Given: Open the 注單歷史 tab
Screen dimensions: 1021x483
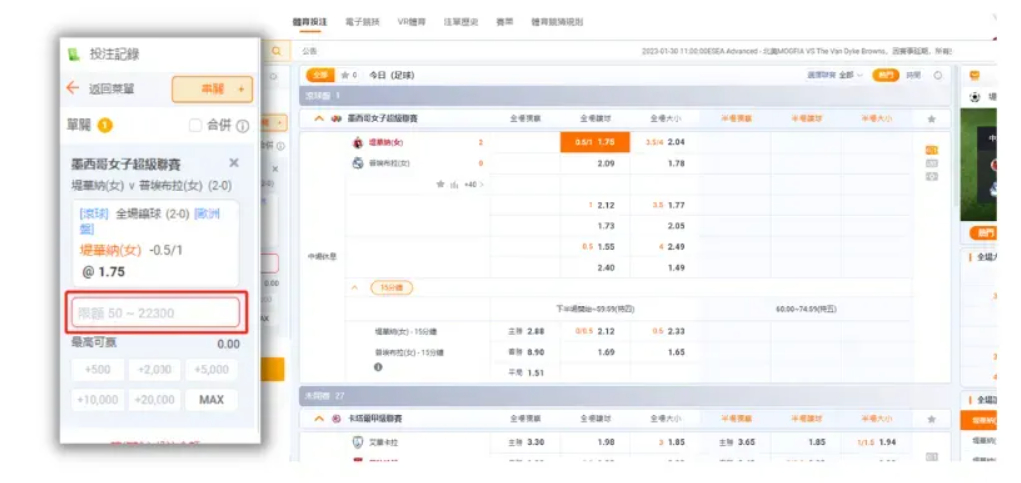Looking at the screenshot, I should [x=461, y=21].
